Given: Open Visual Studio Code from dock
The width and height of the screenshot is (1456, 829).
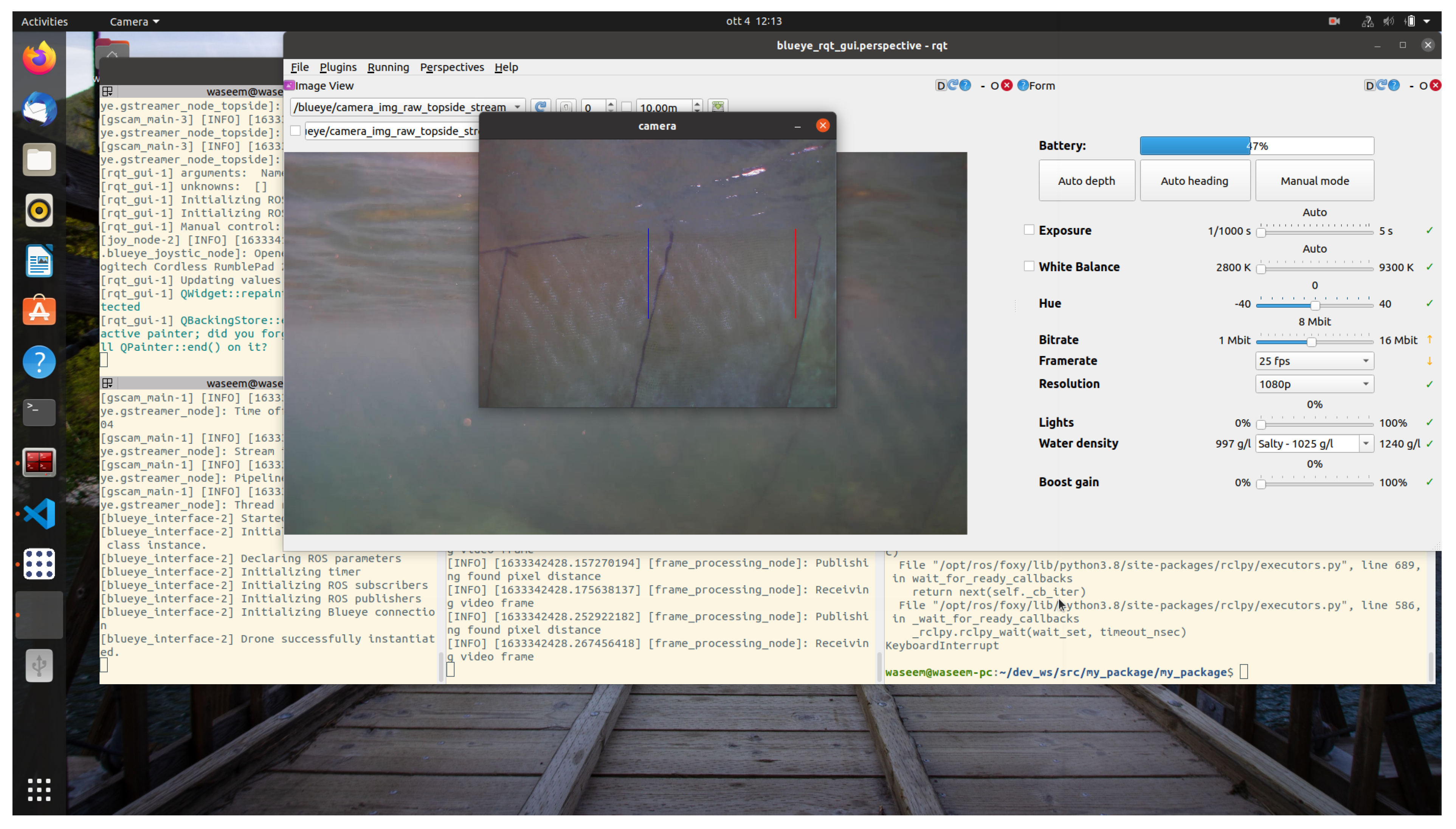Looking at the screenshot, I should (x=39, y=513).
